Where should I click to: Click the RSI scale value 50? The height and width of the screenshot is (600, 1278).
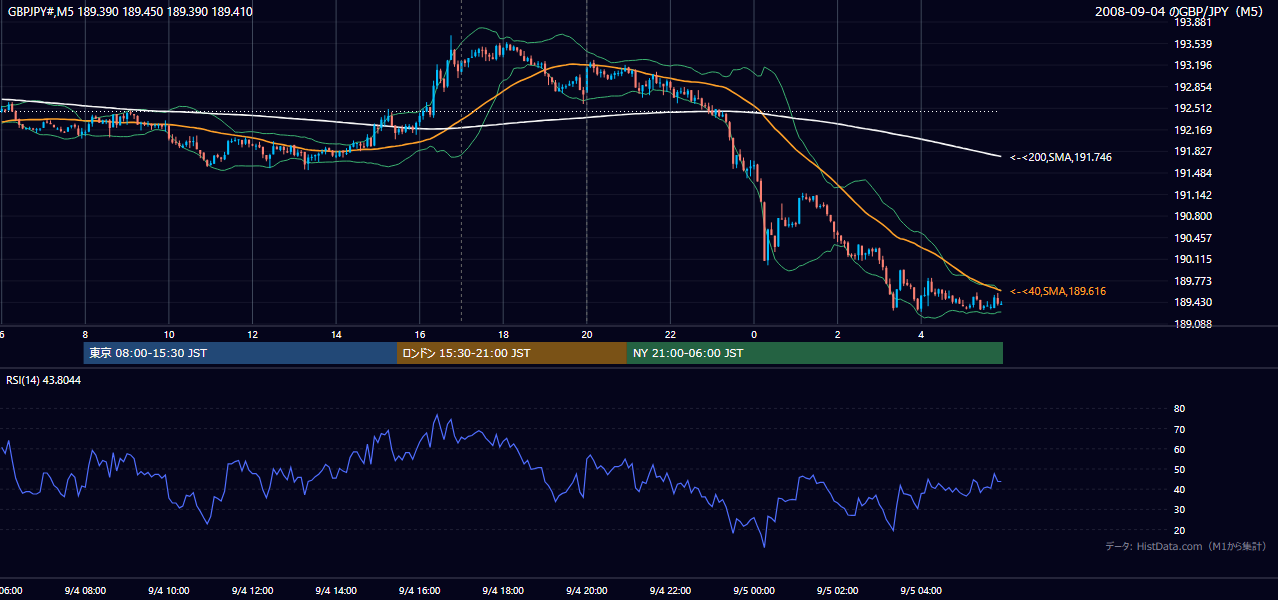pyautogui.click(x=1180, y=469)
